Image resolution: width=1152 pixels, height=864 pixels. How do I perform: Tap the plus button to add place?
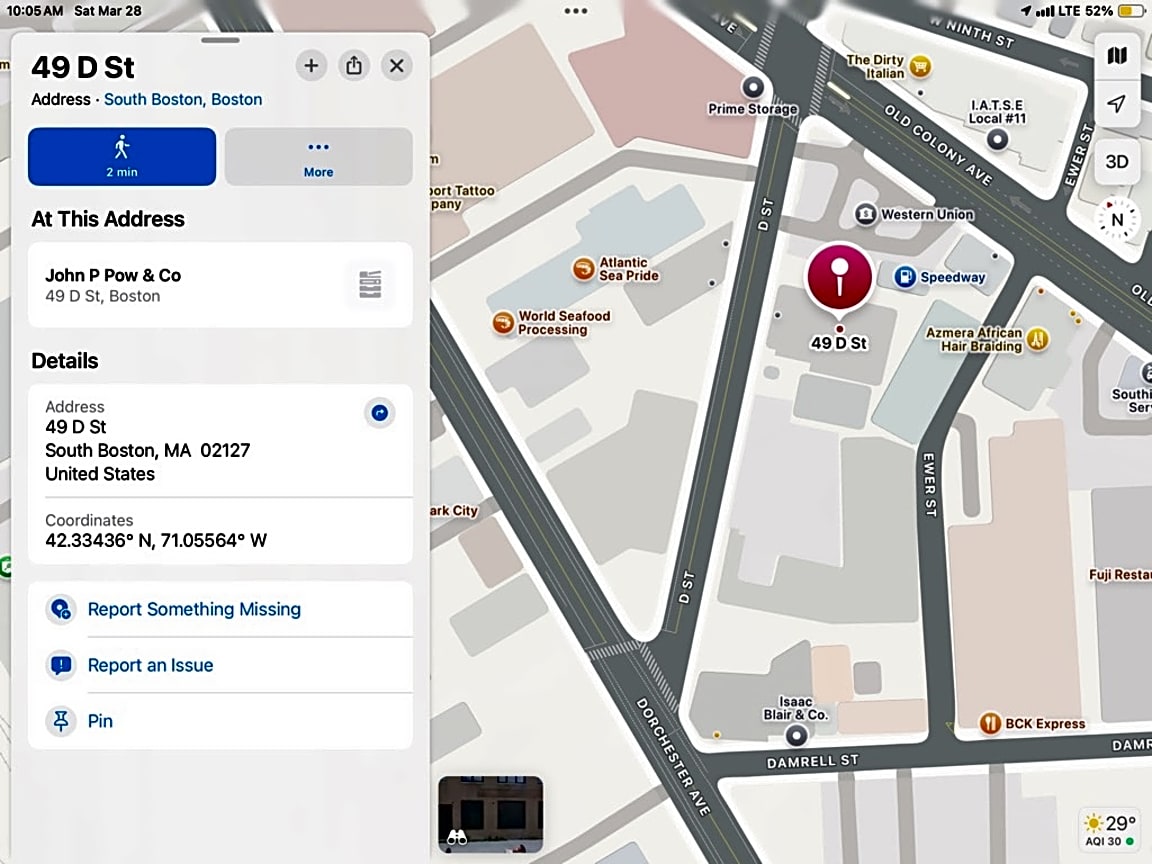coord(311,66)
